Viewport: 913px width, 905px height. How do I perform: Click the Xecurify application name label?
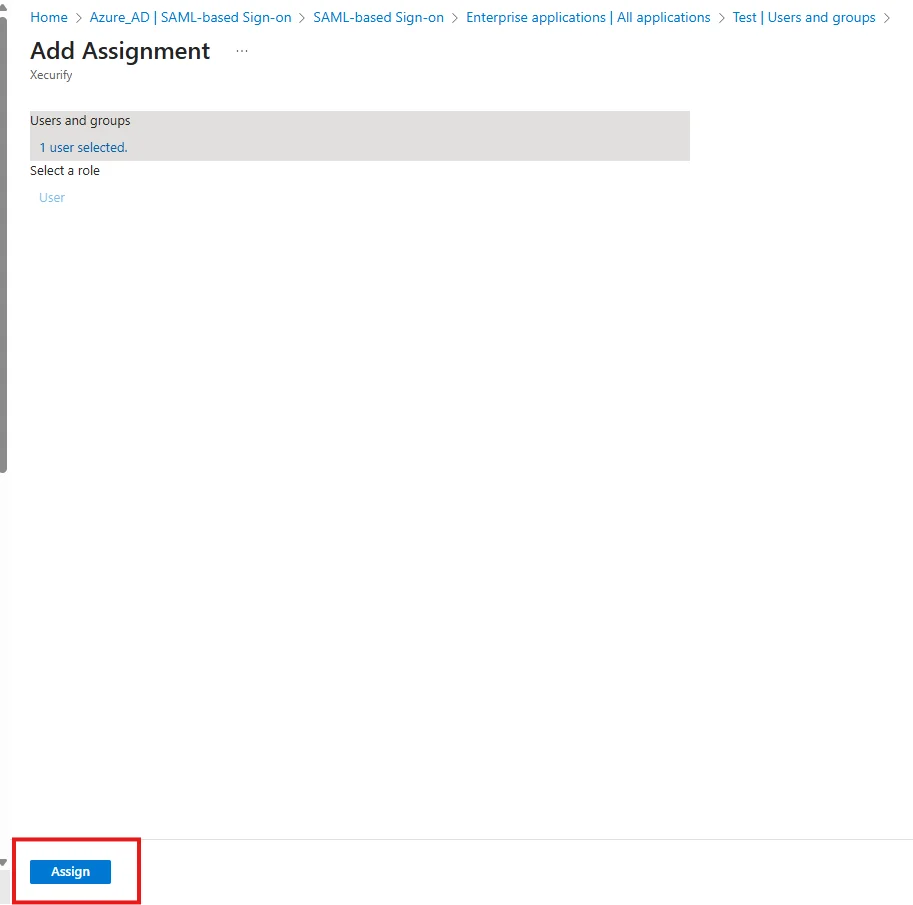point(50,74)
